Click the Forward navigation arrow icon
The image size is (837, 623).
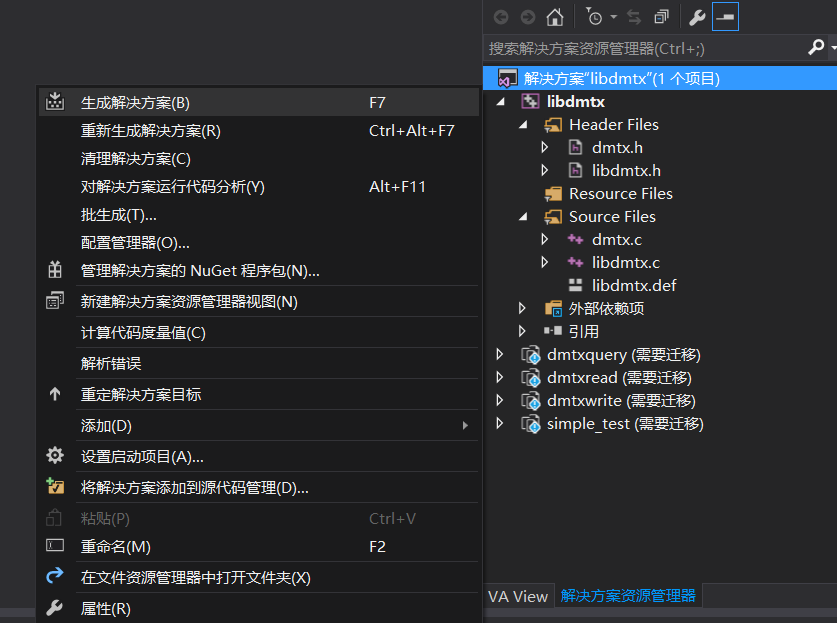coord(528,16)
